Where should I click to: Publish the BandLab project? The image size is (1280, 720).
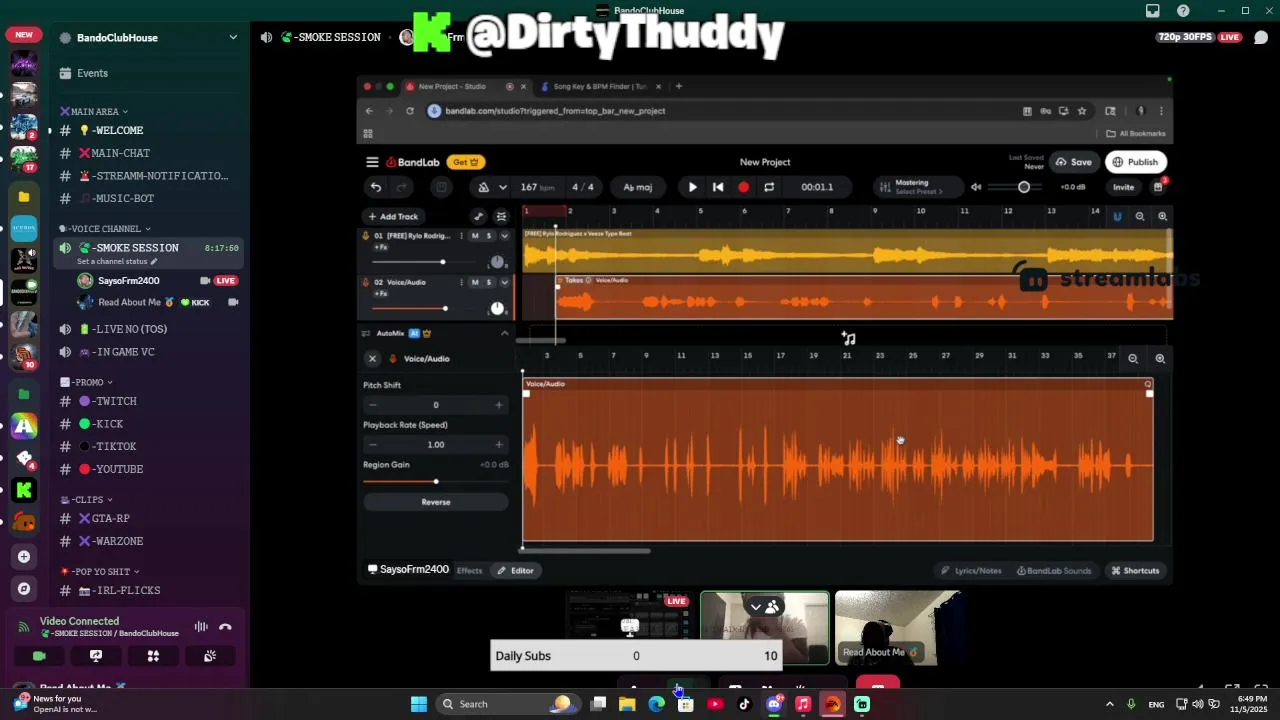[x=1135, y=162]
